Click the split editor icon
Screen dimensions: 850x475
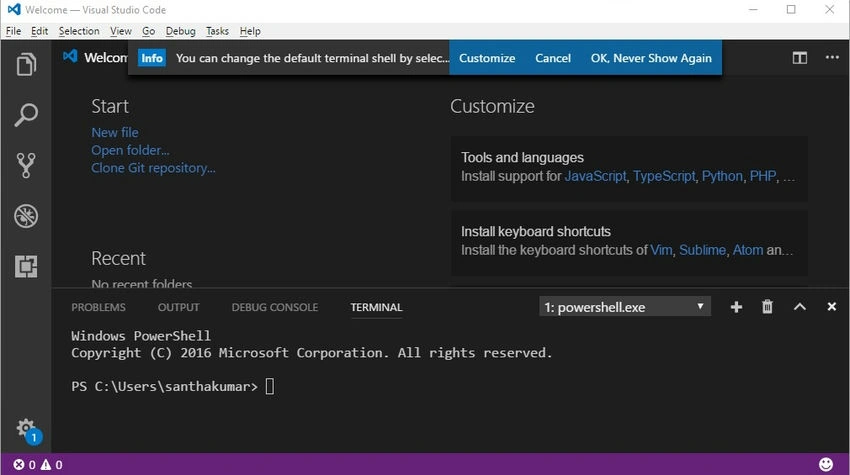click(x=800, y=57)
